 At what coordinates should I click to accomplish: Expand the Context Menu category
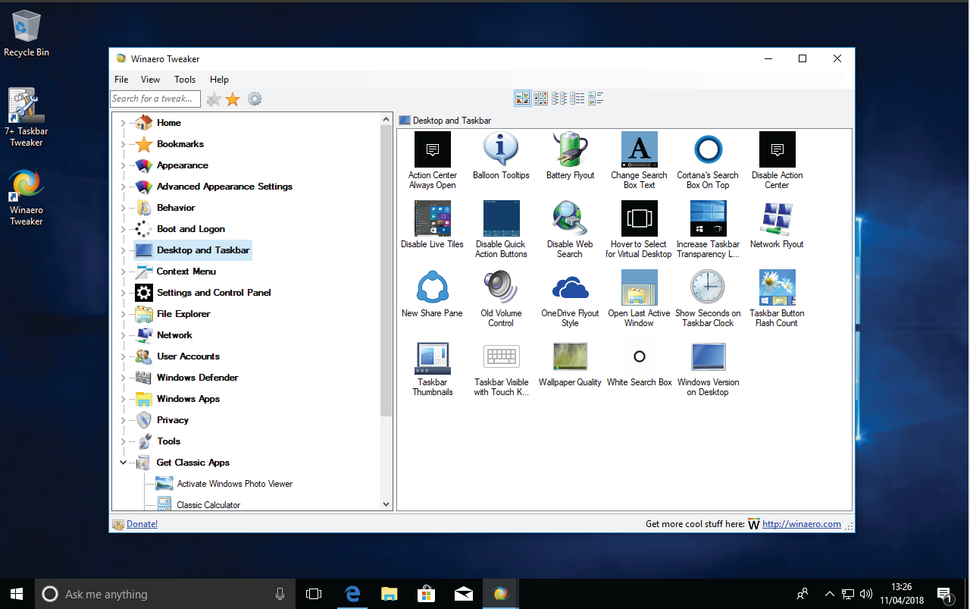[x=124, y=271]
